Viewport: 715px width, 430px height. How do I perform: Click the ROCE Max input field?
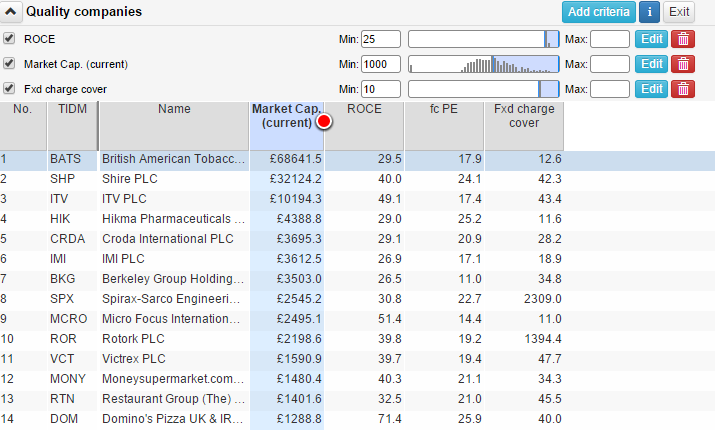610,39
